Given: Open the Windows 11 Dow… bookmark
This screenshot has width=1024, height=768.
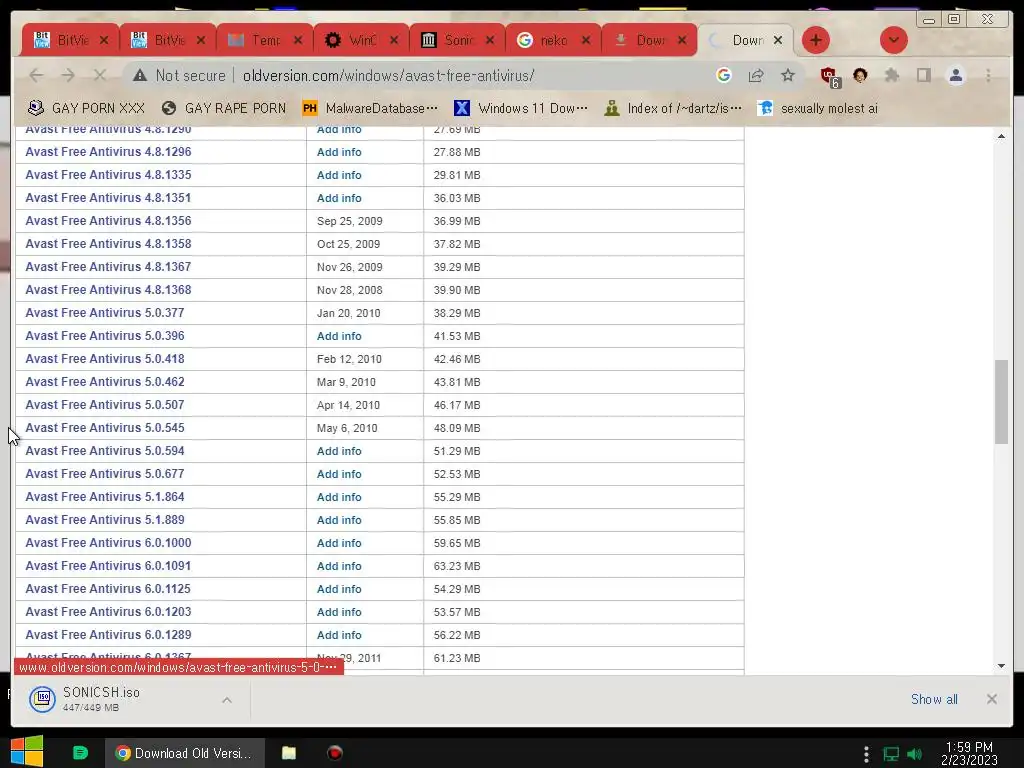Looking at the screenshot, I should point(521,108).
